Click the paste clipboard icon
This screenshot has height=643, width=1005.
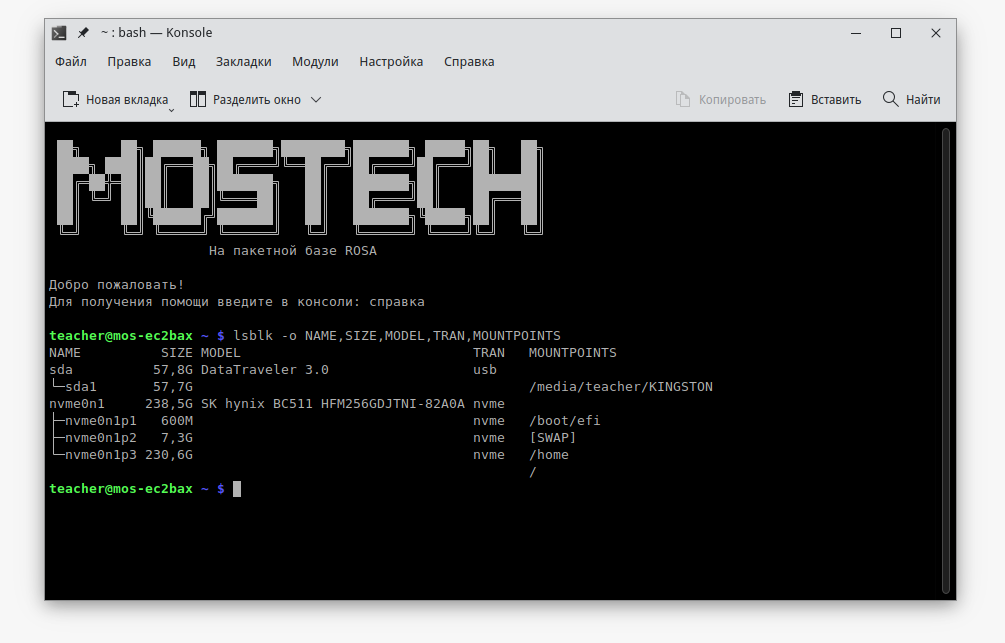click(x=795, y=99)
